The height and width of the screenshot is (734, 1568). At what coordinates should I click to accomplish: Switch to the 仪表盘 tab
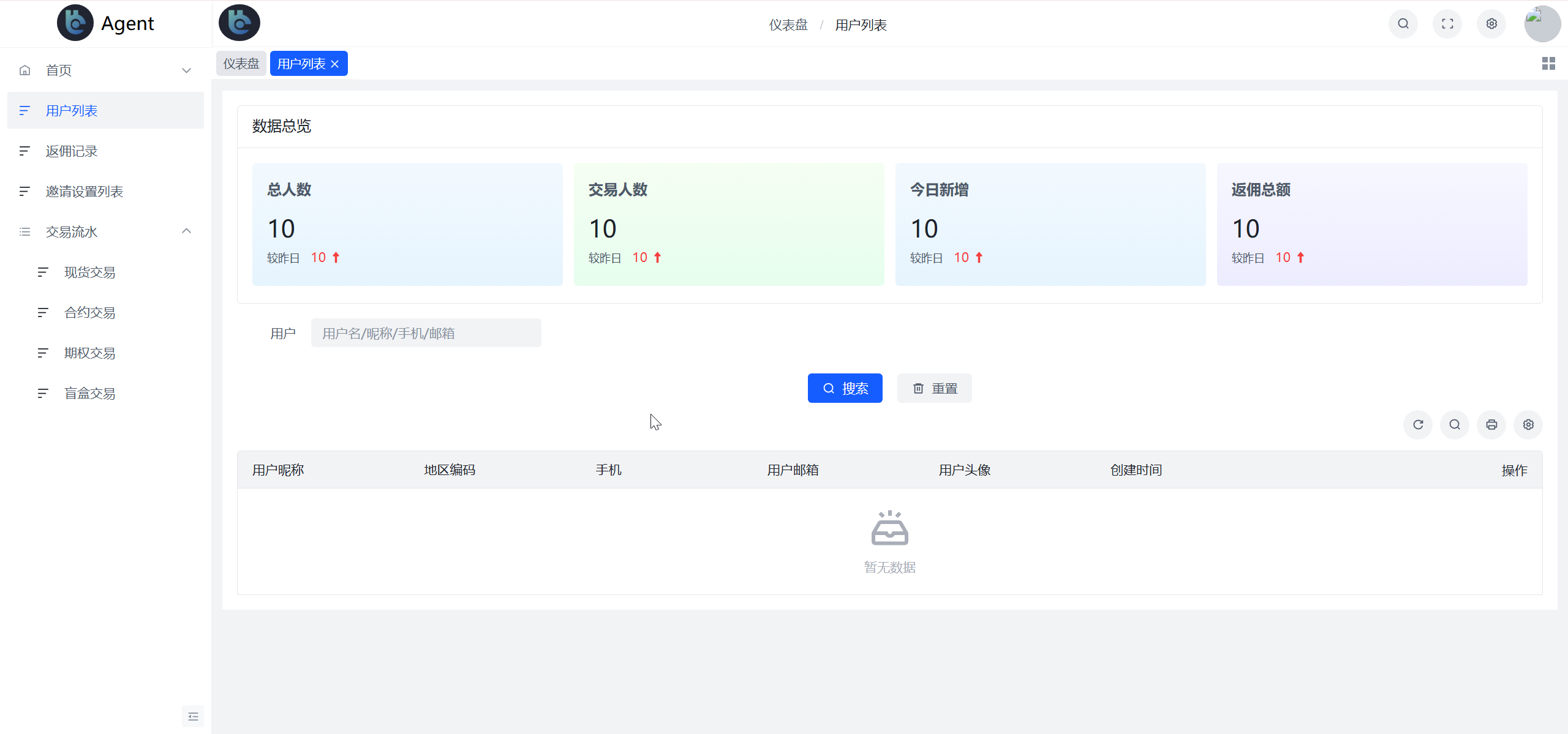coord(241,63)
